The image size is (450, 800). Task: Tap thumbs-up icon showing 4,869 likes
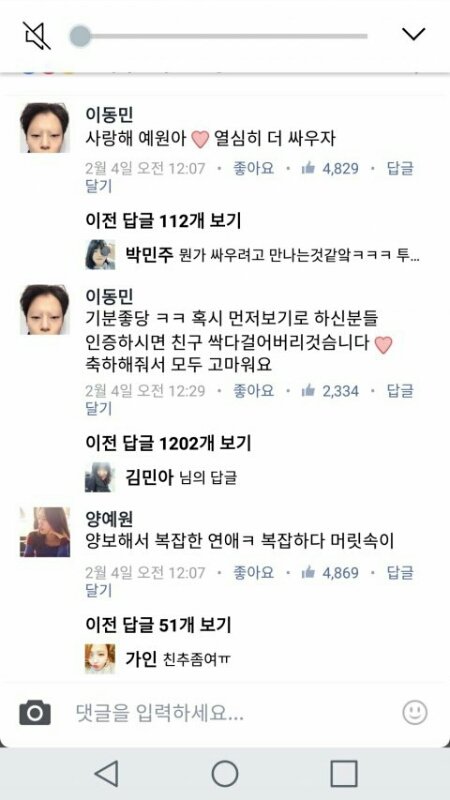click(x=308, y=572)
